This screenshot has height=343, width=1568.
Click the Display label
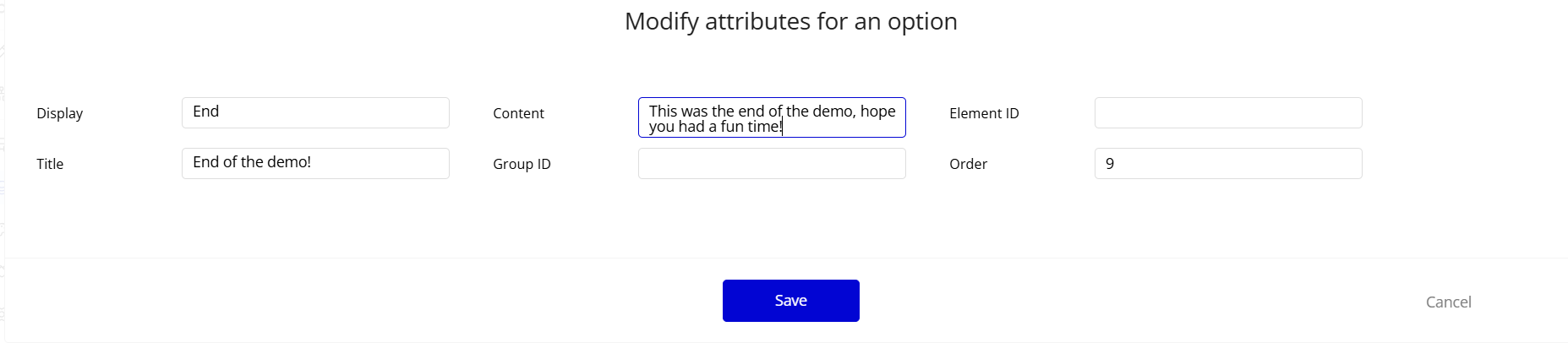pyautogui.click(x=60, y=113)
